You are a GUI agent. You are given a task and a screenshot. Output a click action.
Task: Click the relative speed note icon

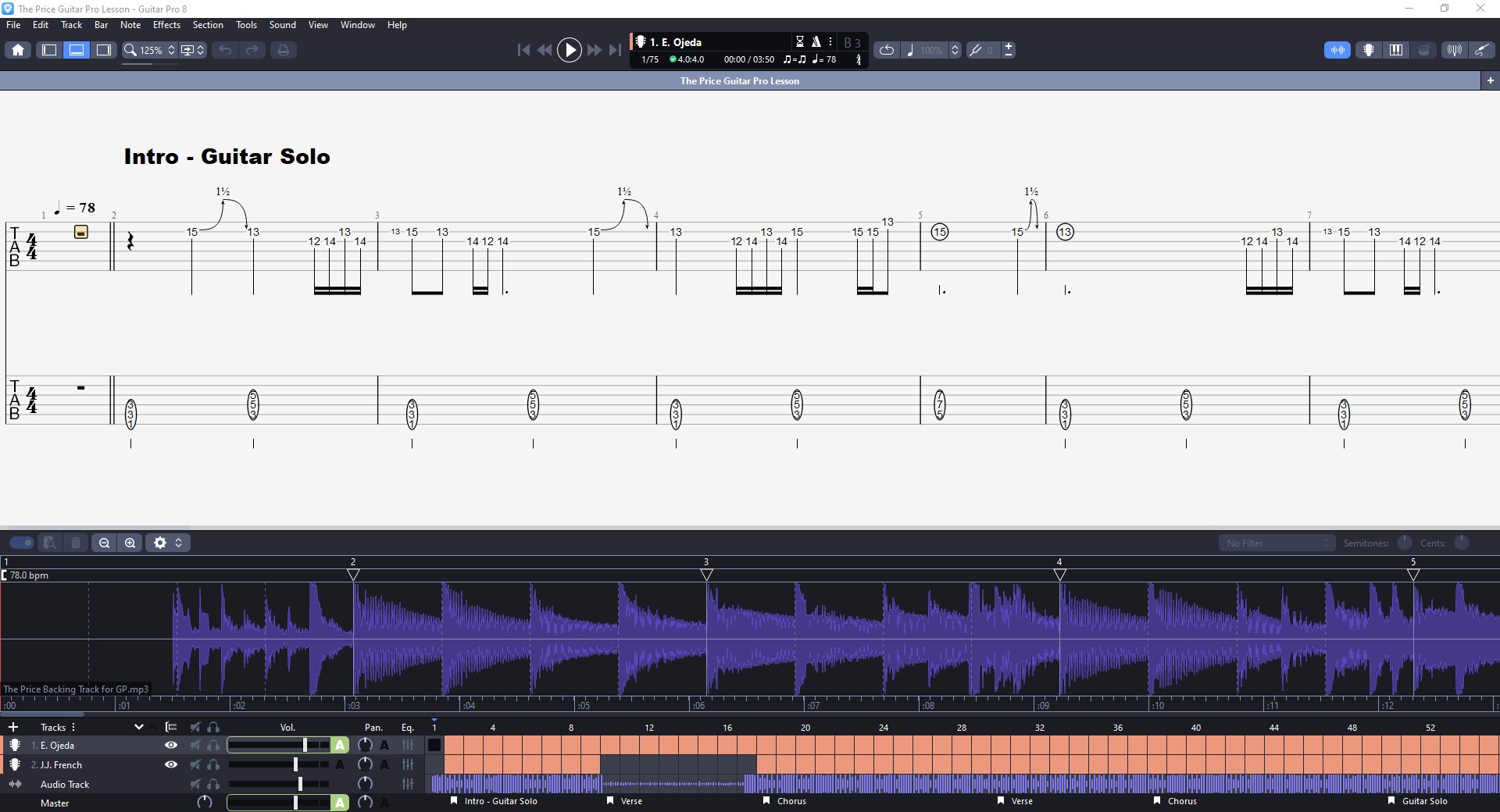(x=910, y=50)
